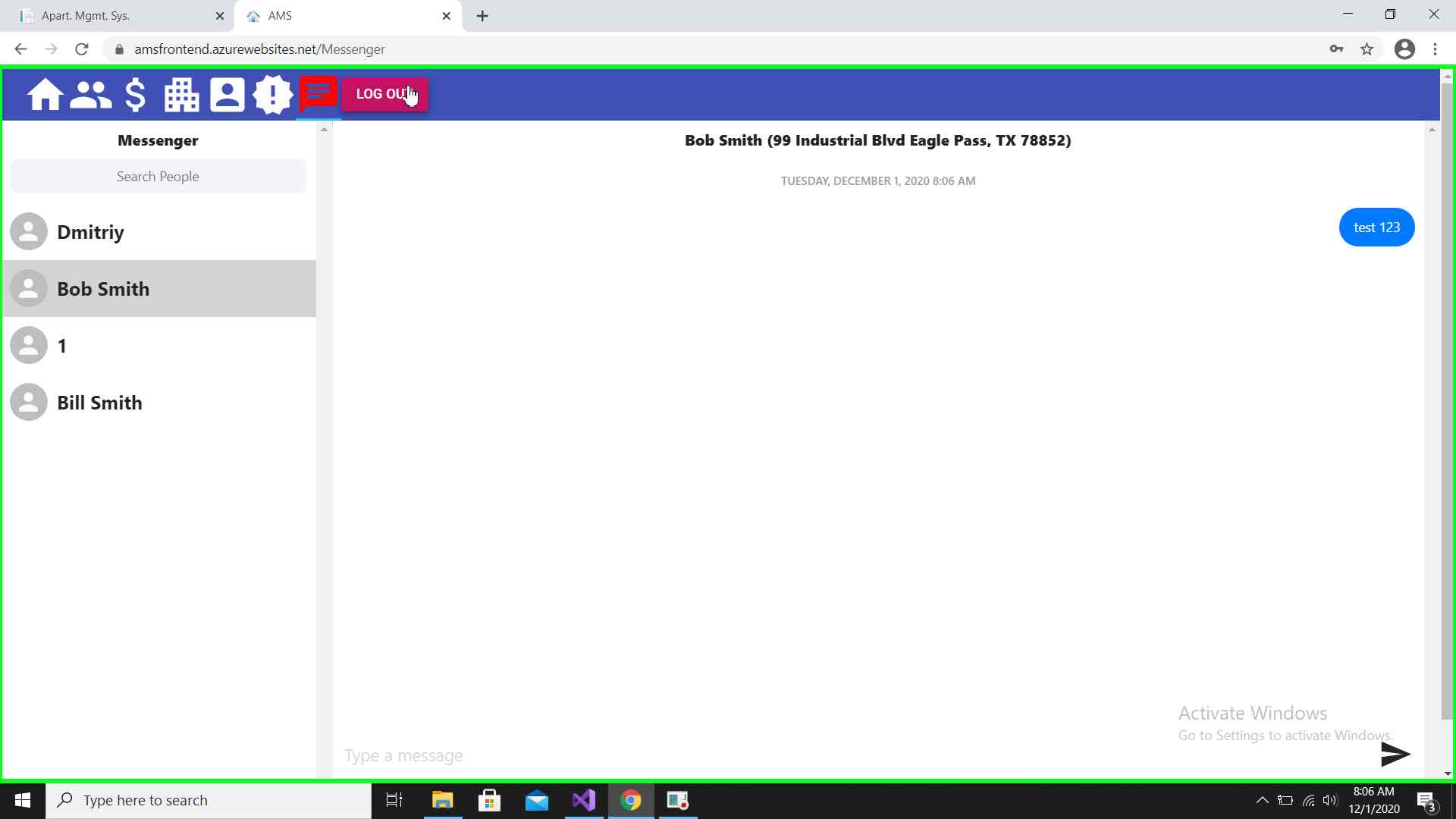Click Dmitriy's avatar icon
The image size is (1456, 819).
(x=29, y=232)
